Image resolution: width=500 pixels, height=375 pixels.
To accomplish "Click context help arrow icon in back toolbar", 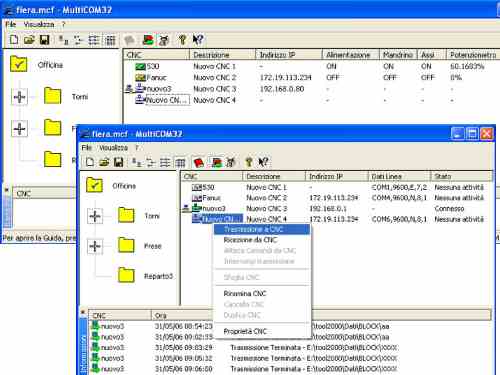I will [x=198, y=40].
